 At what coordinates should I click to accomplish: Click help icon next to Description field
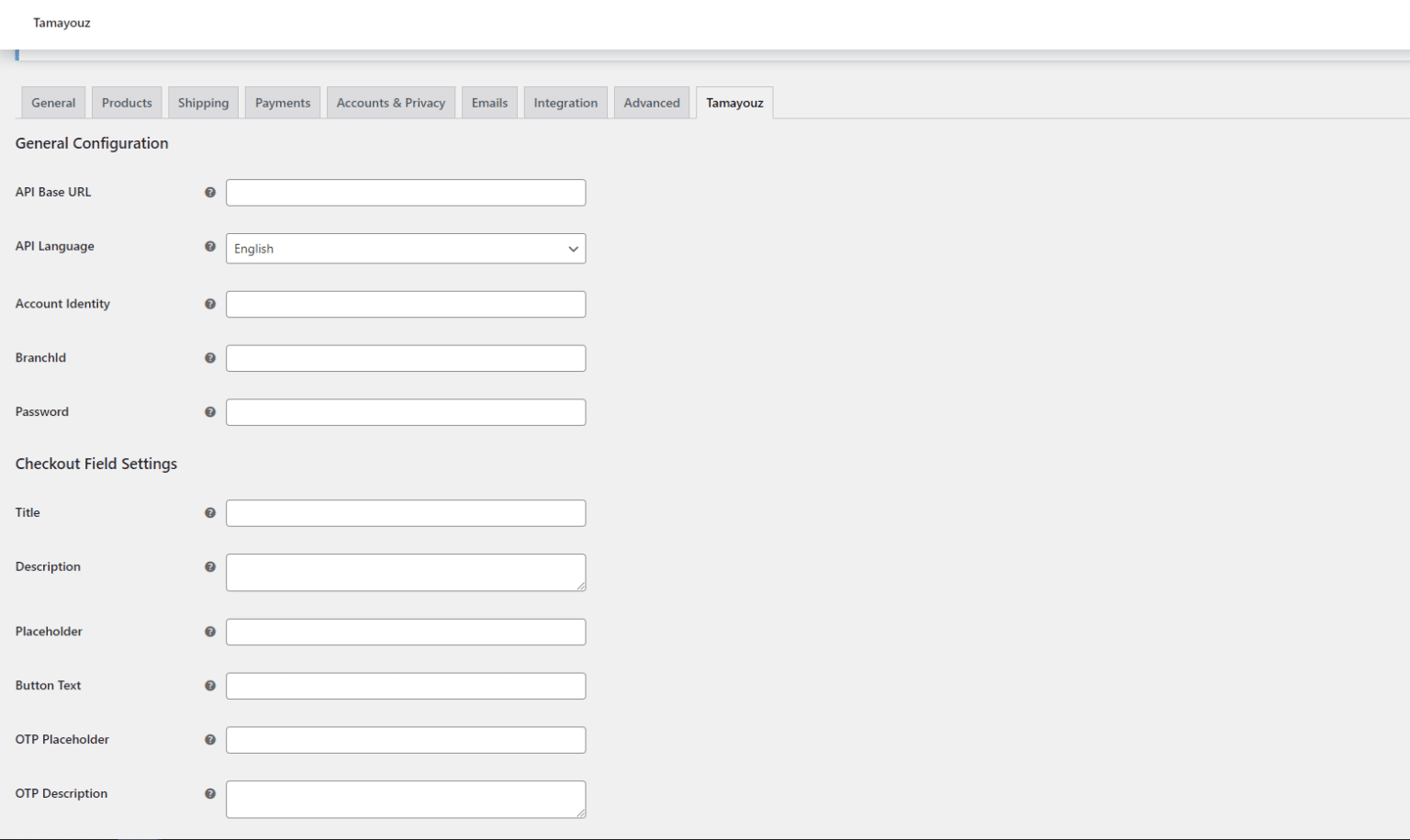pyautogui.click(x=210, y=567)
